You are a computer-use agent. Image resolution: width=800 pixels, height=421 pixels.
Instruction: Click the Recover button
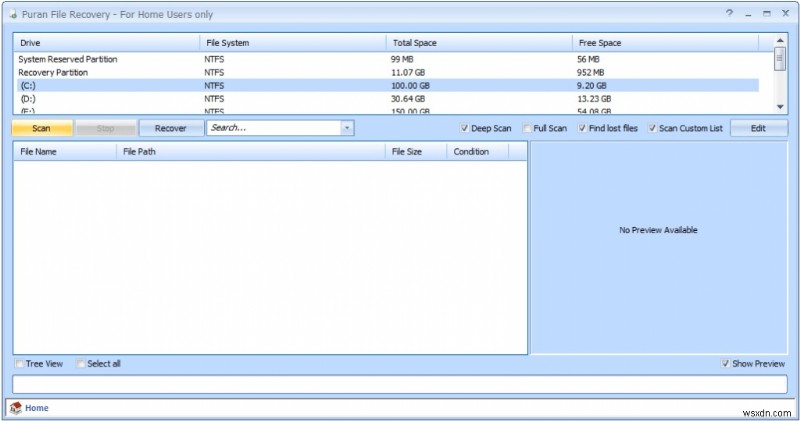tap(170, 128)
